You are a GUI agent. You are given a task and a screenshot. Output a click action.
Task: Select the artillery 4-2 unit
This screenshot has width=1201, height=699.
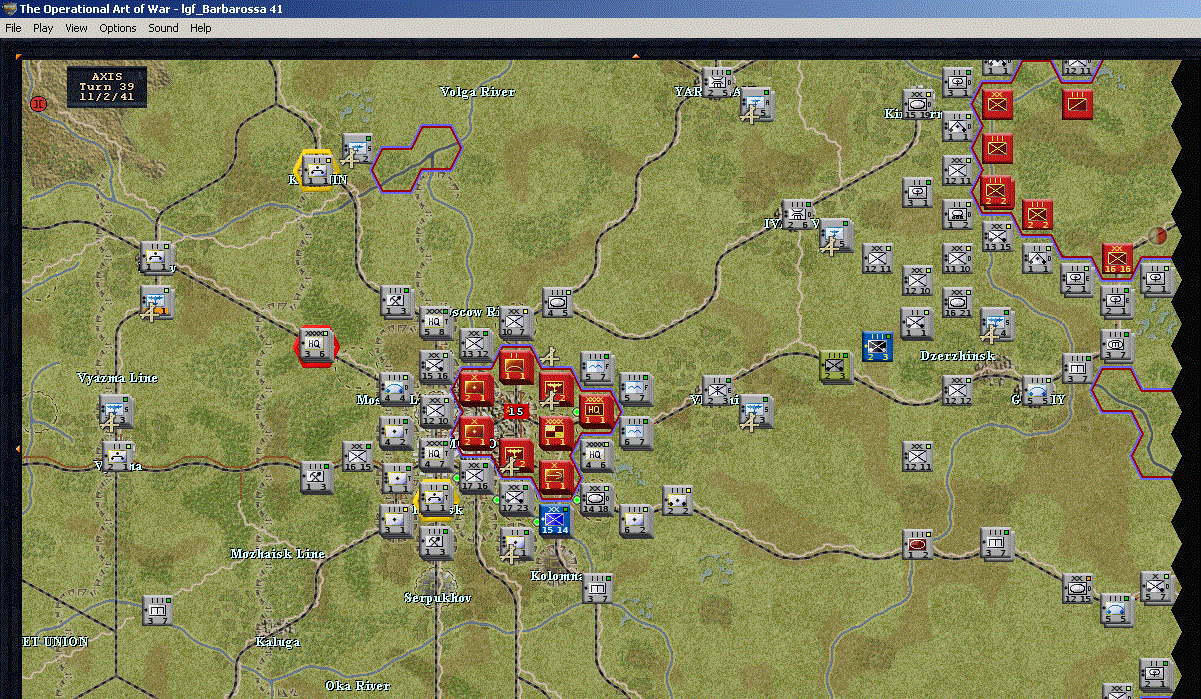coord(395,432)
